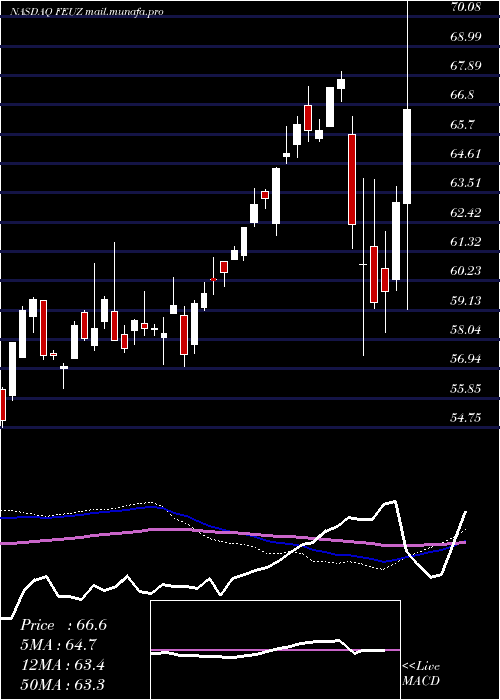The image size is (500, 700).
Task: Click the 5MA : 64.7 readout
Action: tap(58, 645)
